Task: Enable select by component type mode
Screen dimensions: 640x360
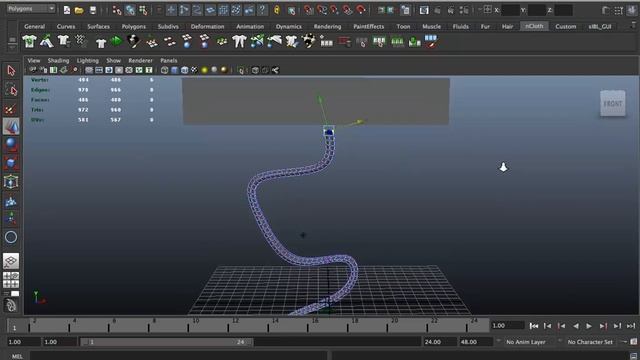Action: click(x=143, y=10)
